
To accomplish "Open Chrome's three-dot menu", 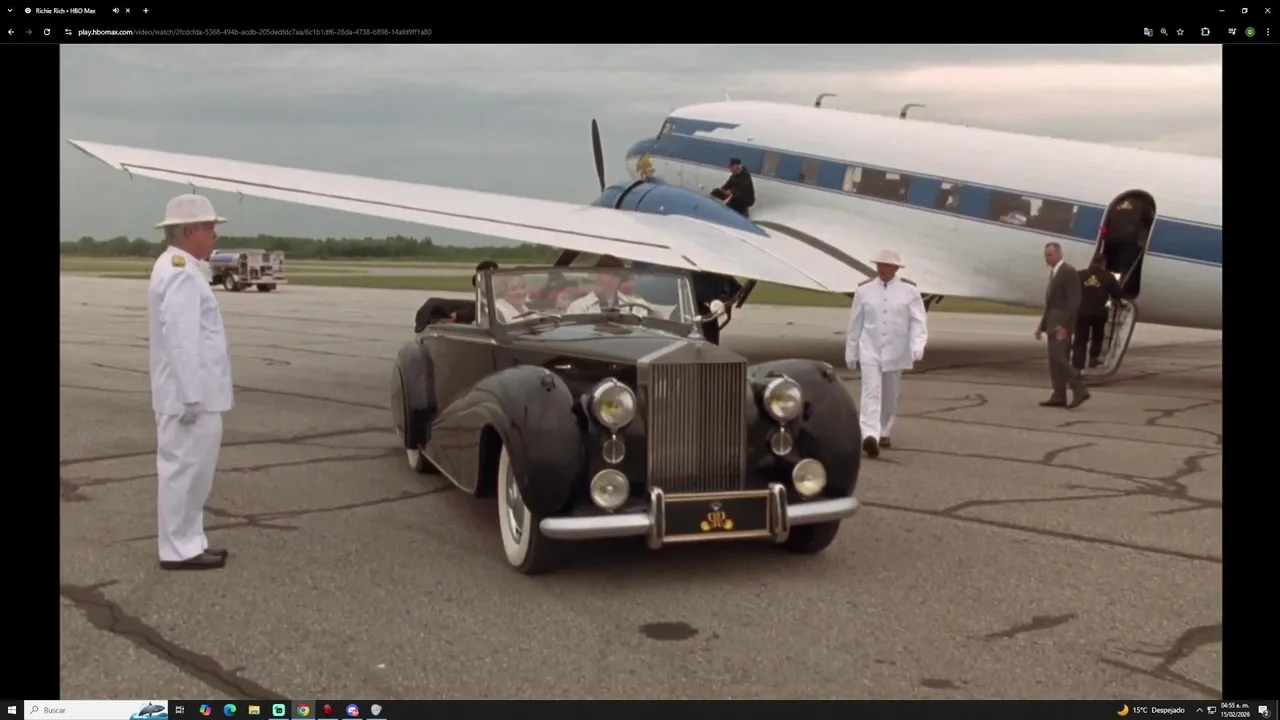I will pos(1268,32).
